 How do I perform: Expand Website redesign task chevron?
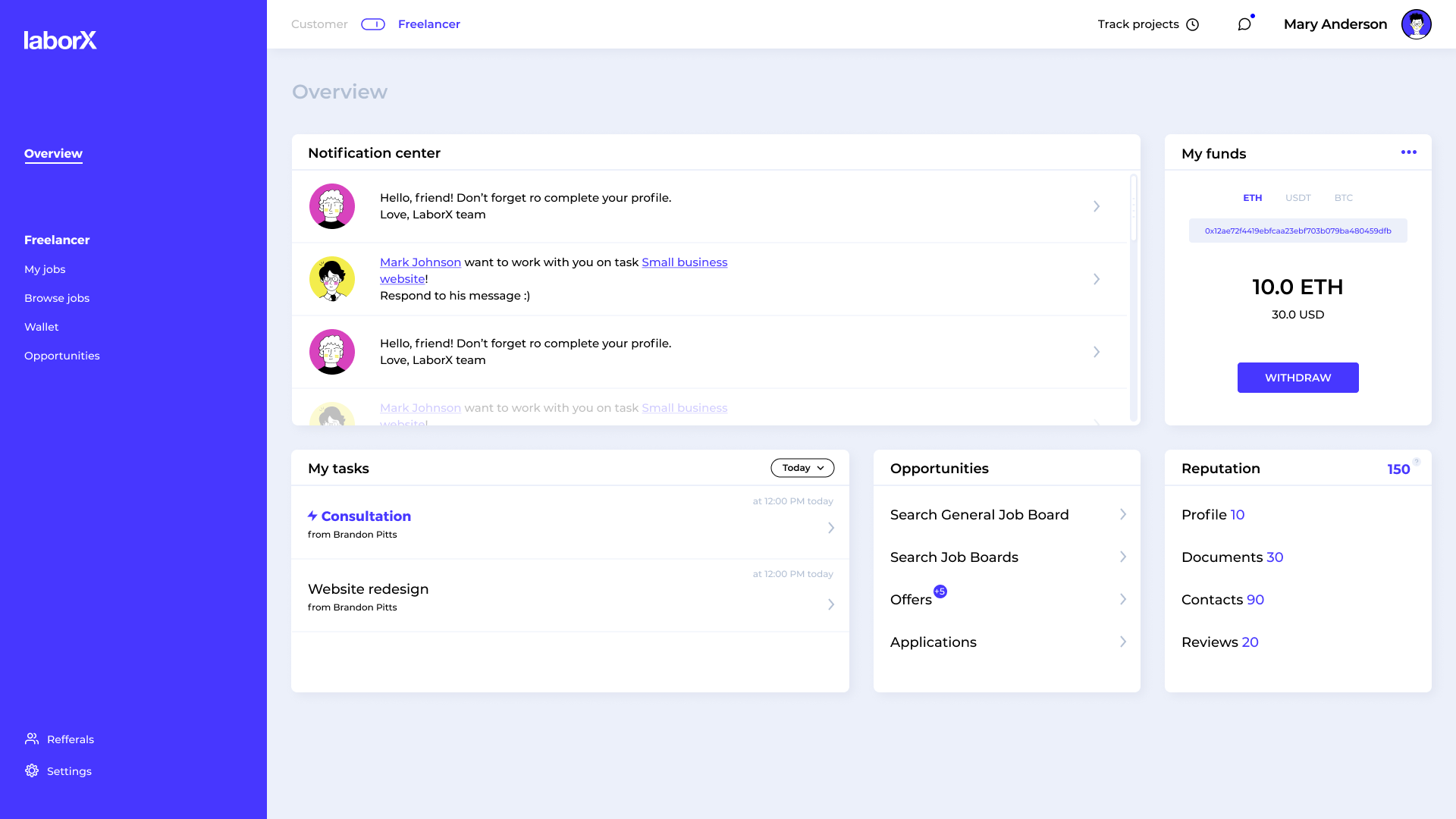pyautogui.click(x=831, y=604)
